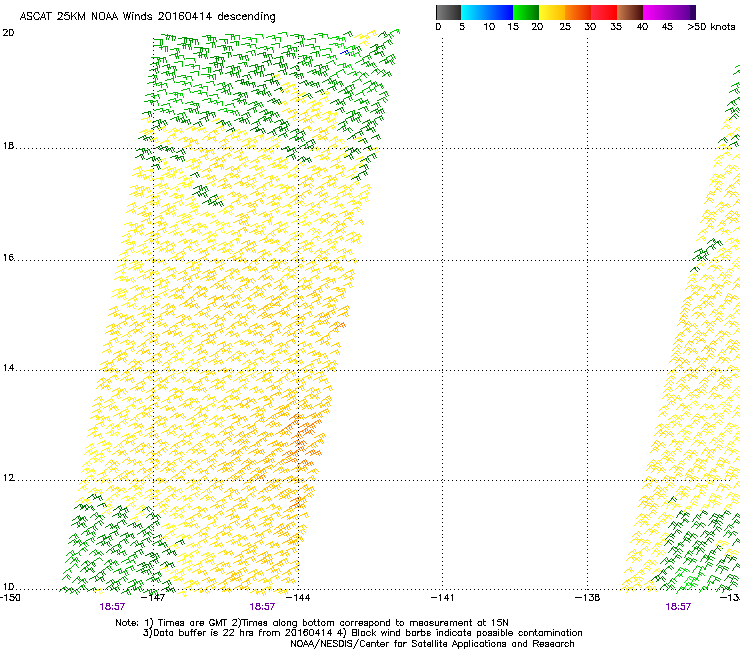Click the longitude label -150
Screen dimensions: 740x650
(10, 598)
